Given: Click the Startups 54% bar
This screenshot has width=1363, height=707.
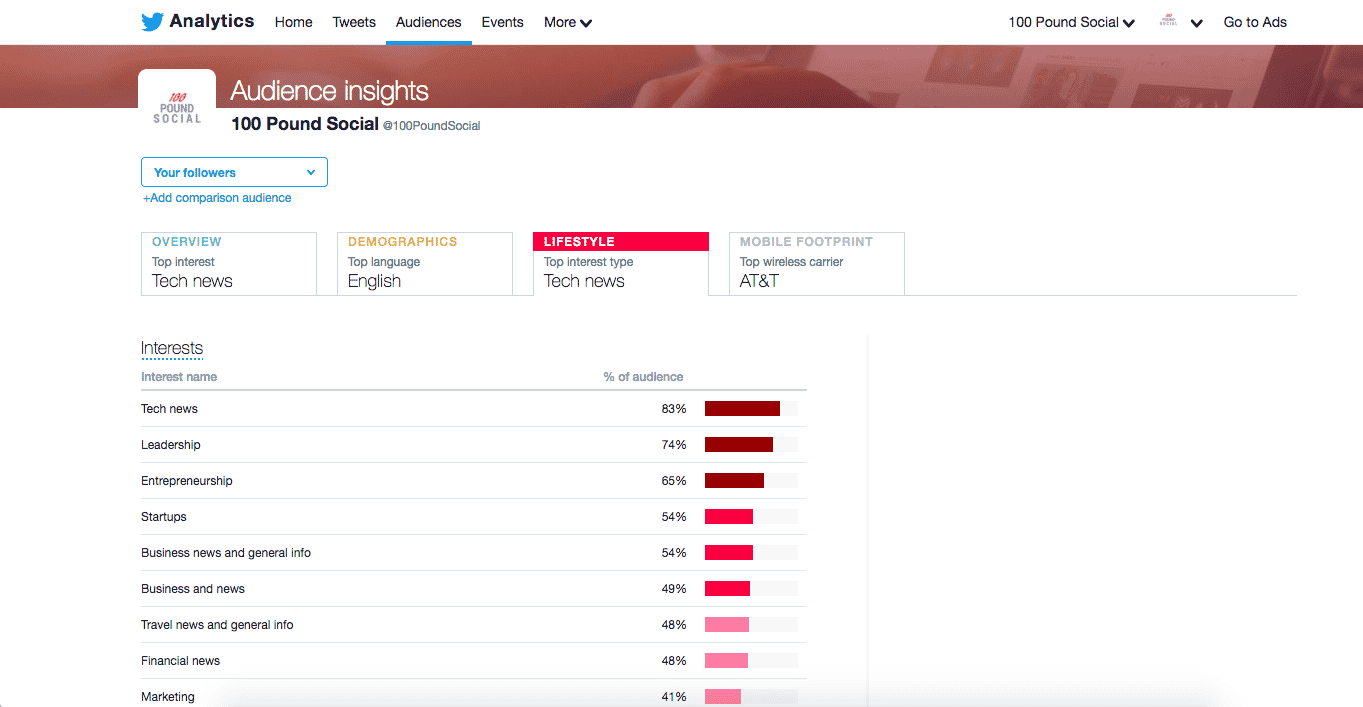Looking at the screenshot, I should 729,517.
